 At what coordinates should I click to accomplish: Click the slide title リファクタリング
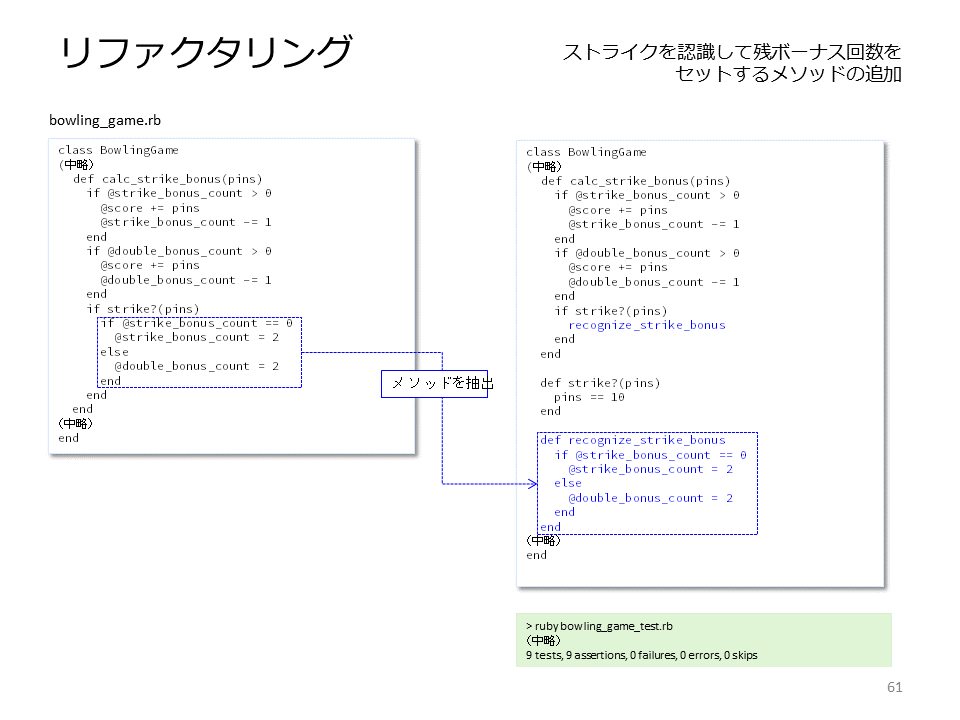click(x=206, y=52)
